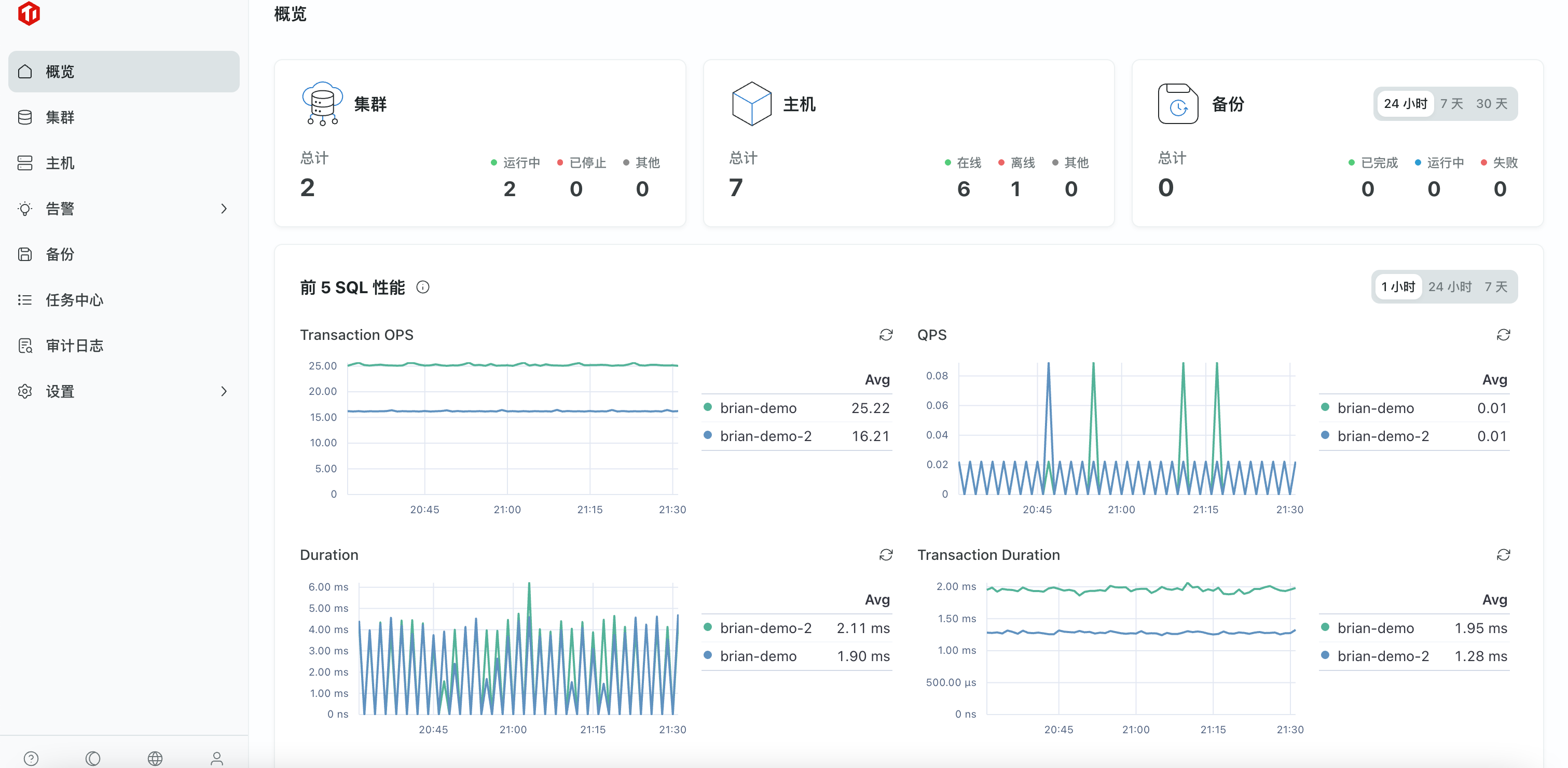The width and height of the screenshot is (1568, 768).
Task: Click the info icon beside 前 5 SQL 性能
Action: coord(422,287)
